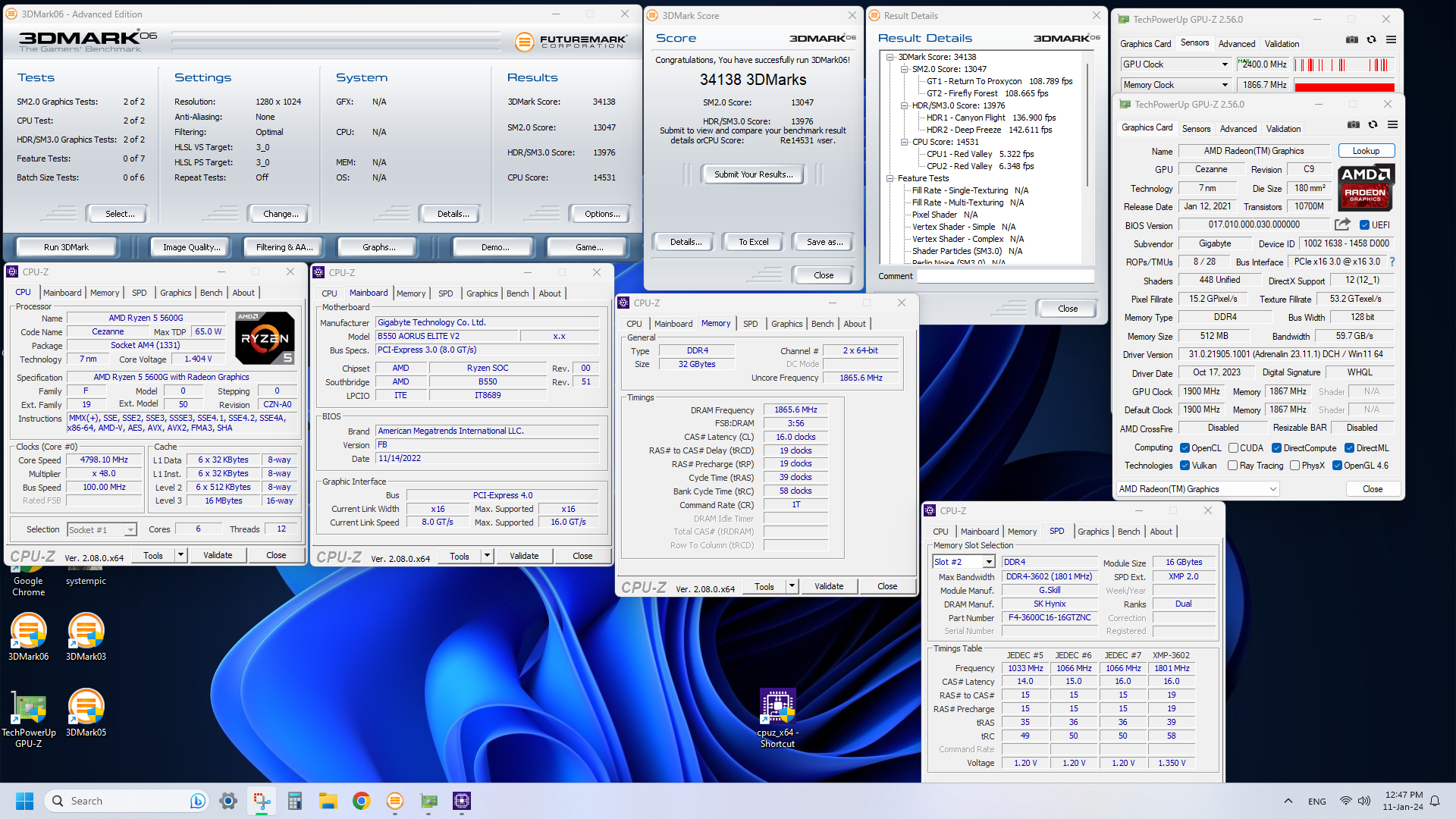The image size is (1456, 819).
Task: Toggle the DirectML checkbox
Action: (1349, 448)
